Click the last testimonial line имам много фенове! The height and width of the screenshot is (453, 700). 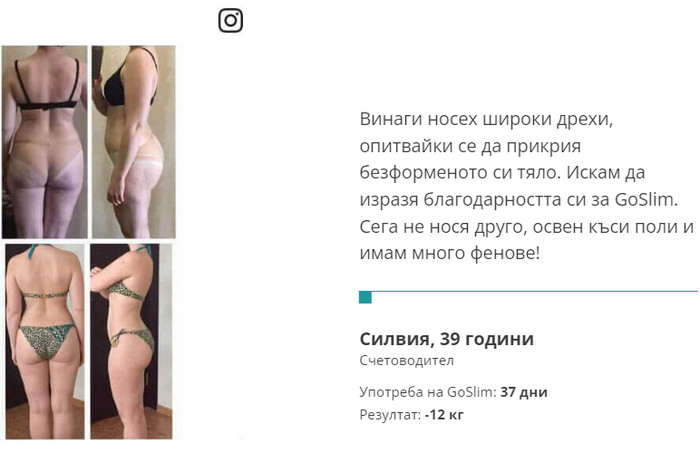(x=450, y=253)
